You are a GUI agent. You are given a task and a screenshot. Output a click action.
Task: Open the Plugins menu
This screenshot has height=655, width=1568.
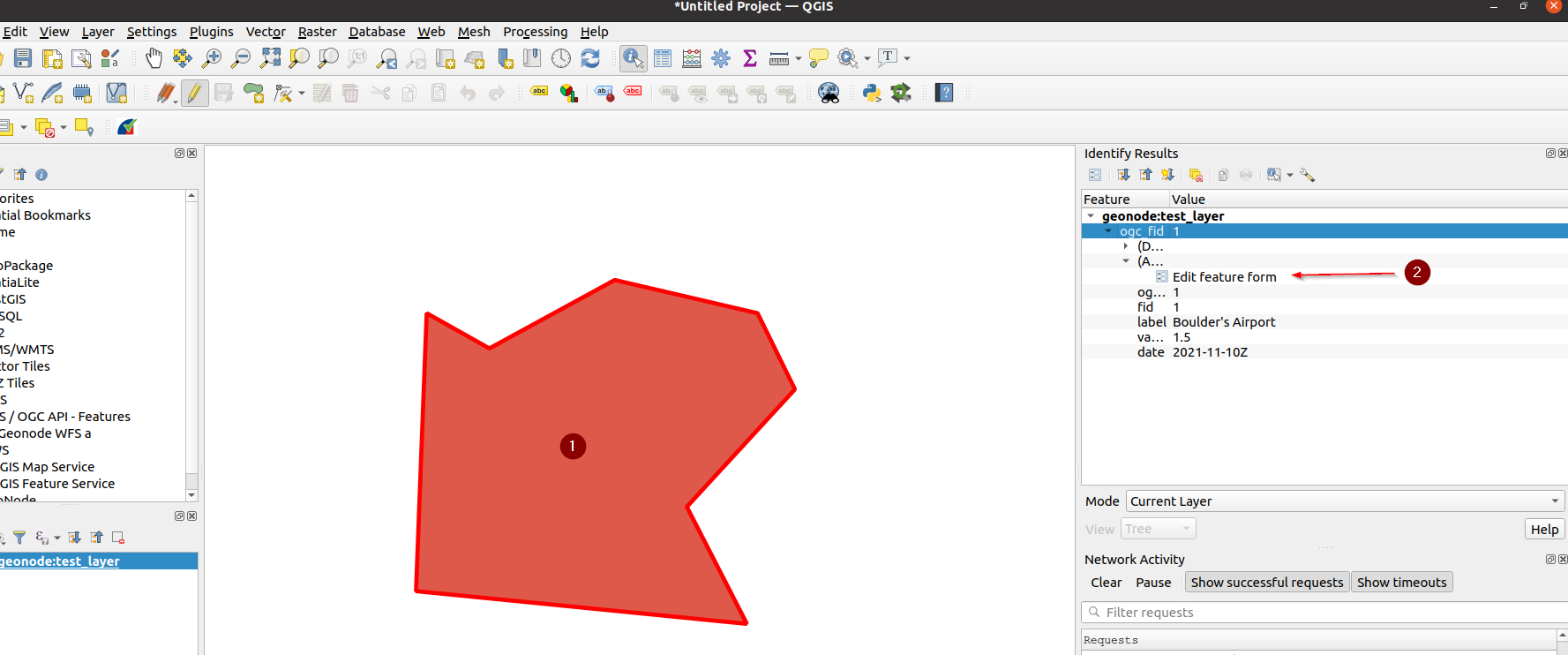click(x=212, y=32)
